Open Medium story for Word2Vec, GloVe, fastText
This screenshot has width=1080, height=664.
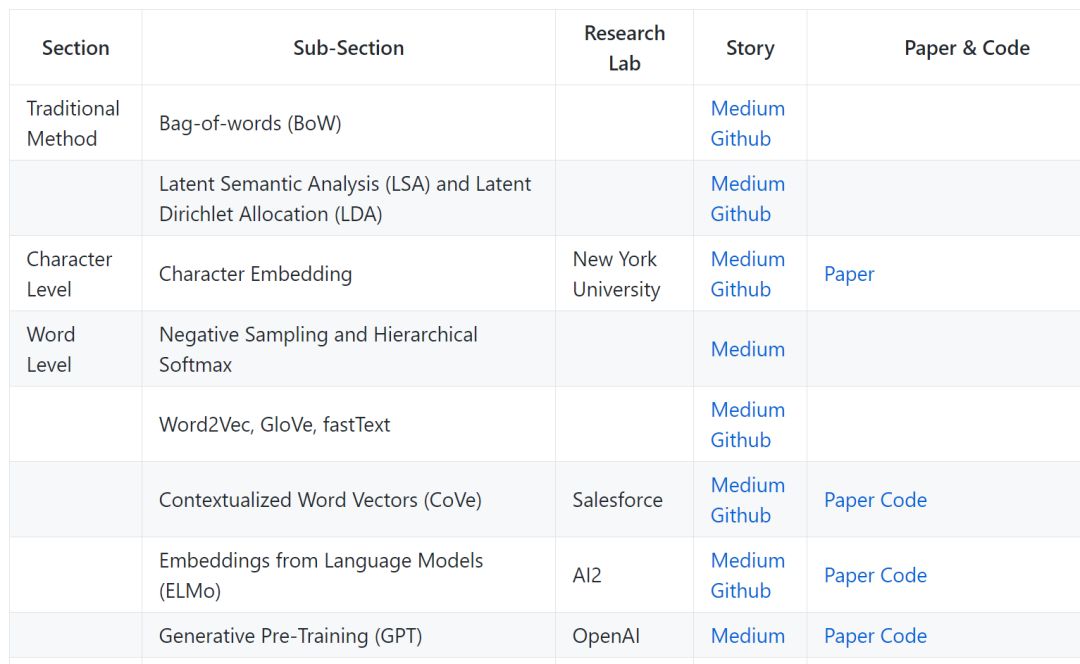747,410
